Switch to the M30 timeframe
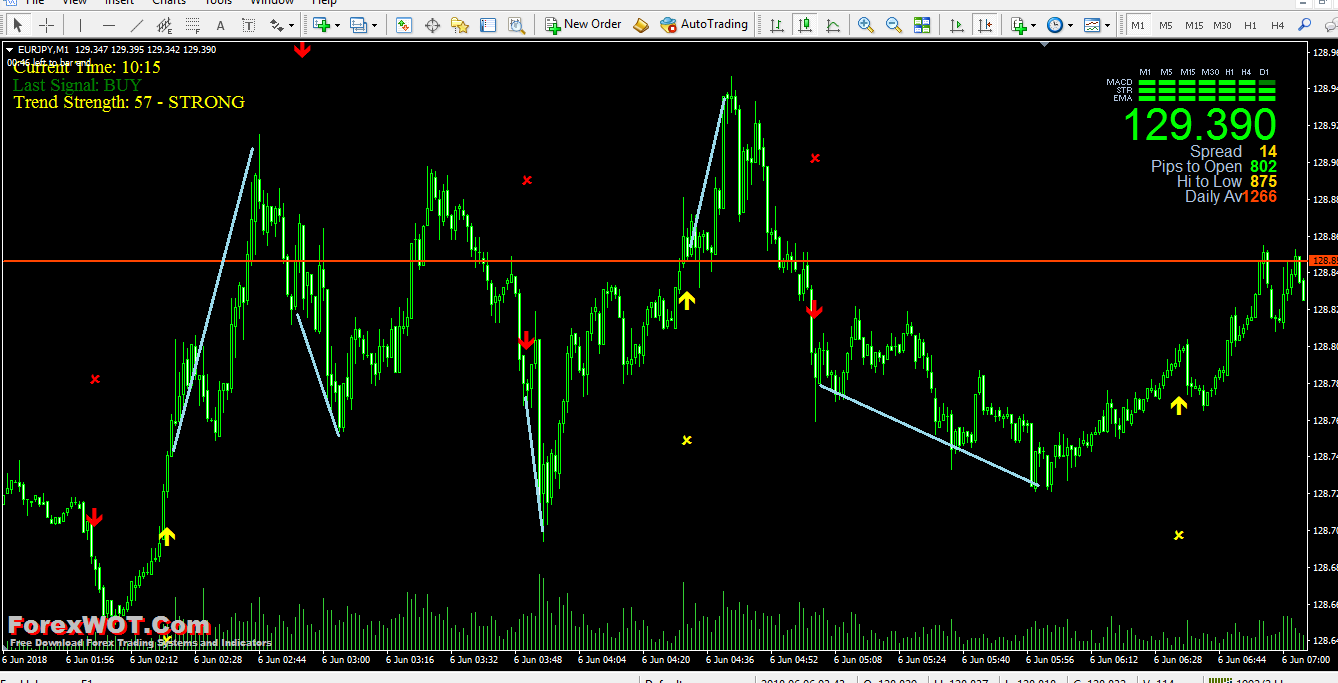This screenshot has width=1338, height=683. [x=1223, y=24]
